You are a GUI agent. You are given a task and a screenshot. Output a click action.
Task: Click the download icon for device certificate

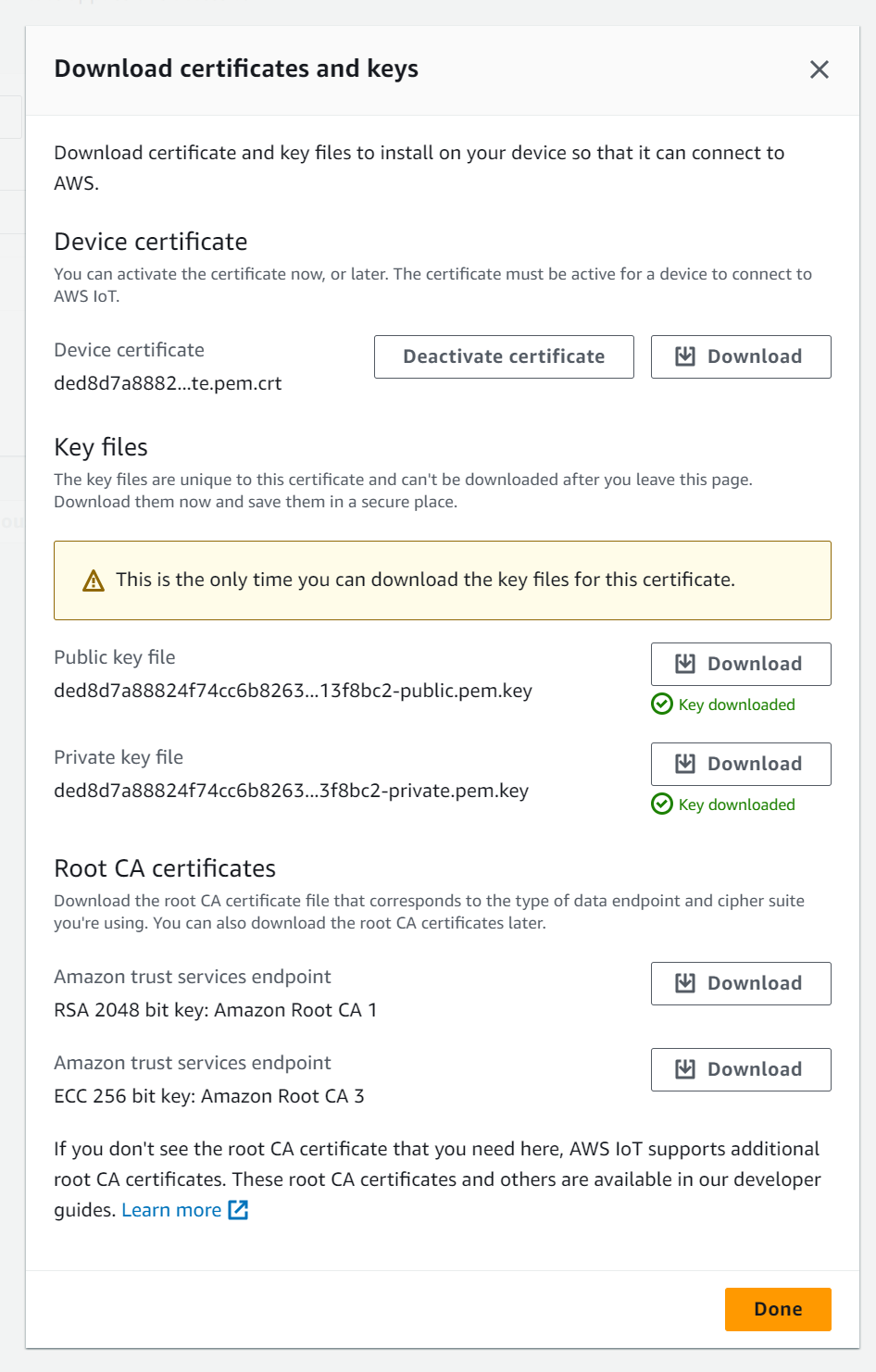coord(685,356)
